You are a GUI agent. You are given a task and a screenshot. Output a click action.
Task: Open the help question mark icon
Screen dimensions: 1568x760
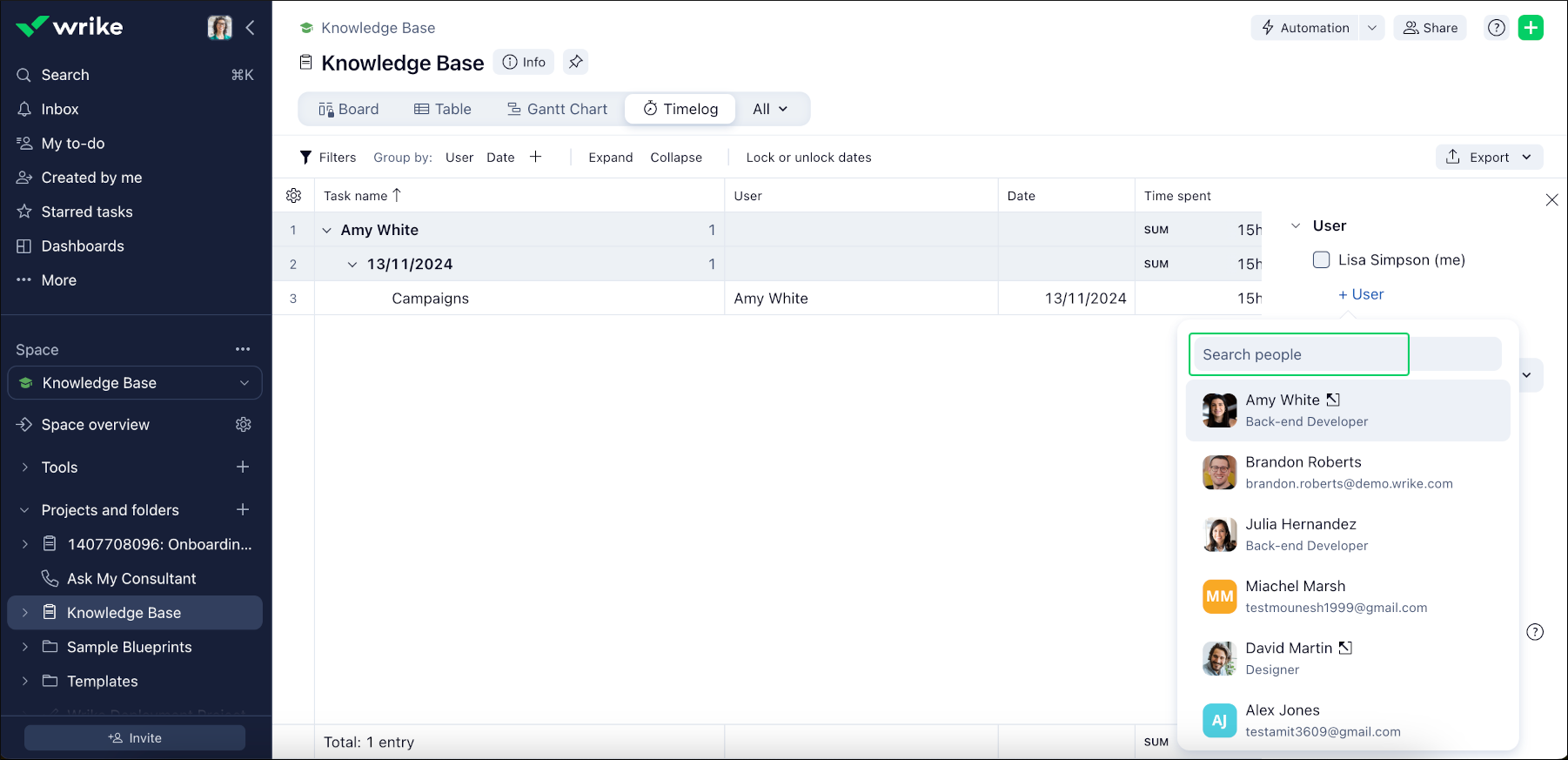[1496, 28]
